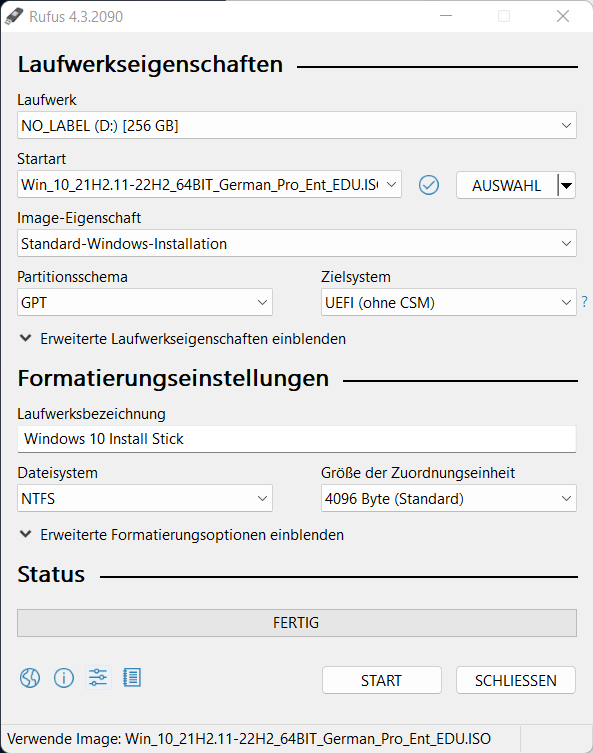Click the Laufwerkseigenschaften heading
This screenshot has height=753, width=593.
pyautogui.click(x=150, y=65)
